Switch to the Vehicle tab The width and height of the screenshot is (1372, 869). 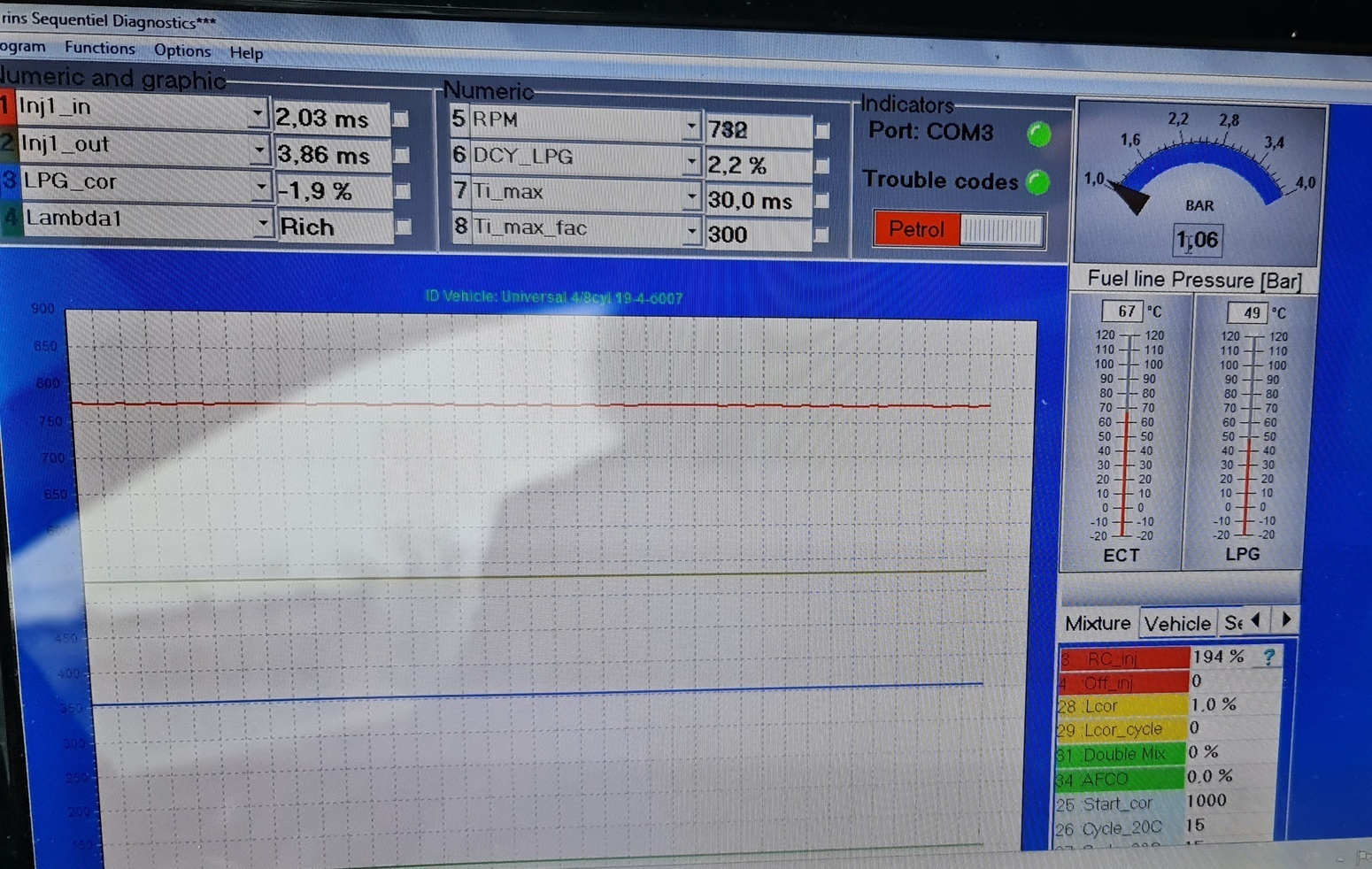click(x=1176, y=624)
